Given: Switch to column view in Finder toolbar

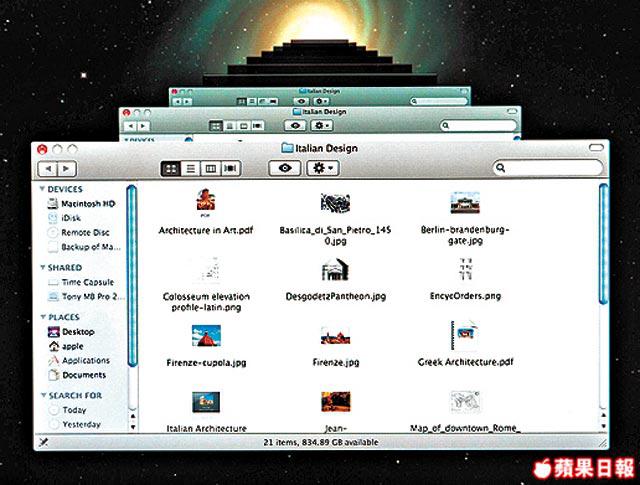Looking at the screenshot, I should (x=211, y=168).
